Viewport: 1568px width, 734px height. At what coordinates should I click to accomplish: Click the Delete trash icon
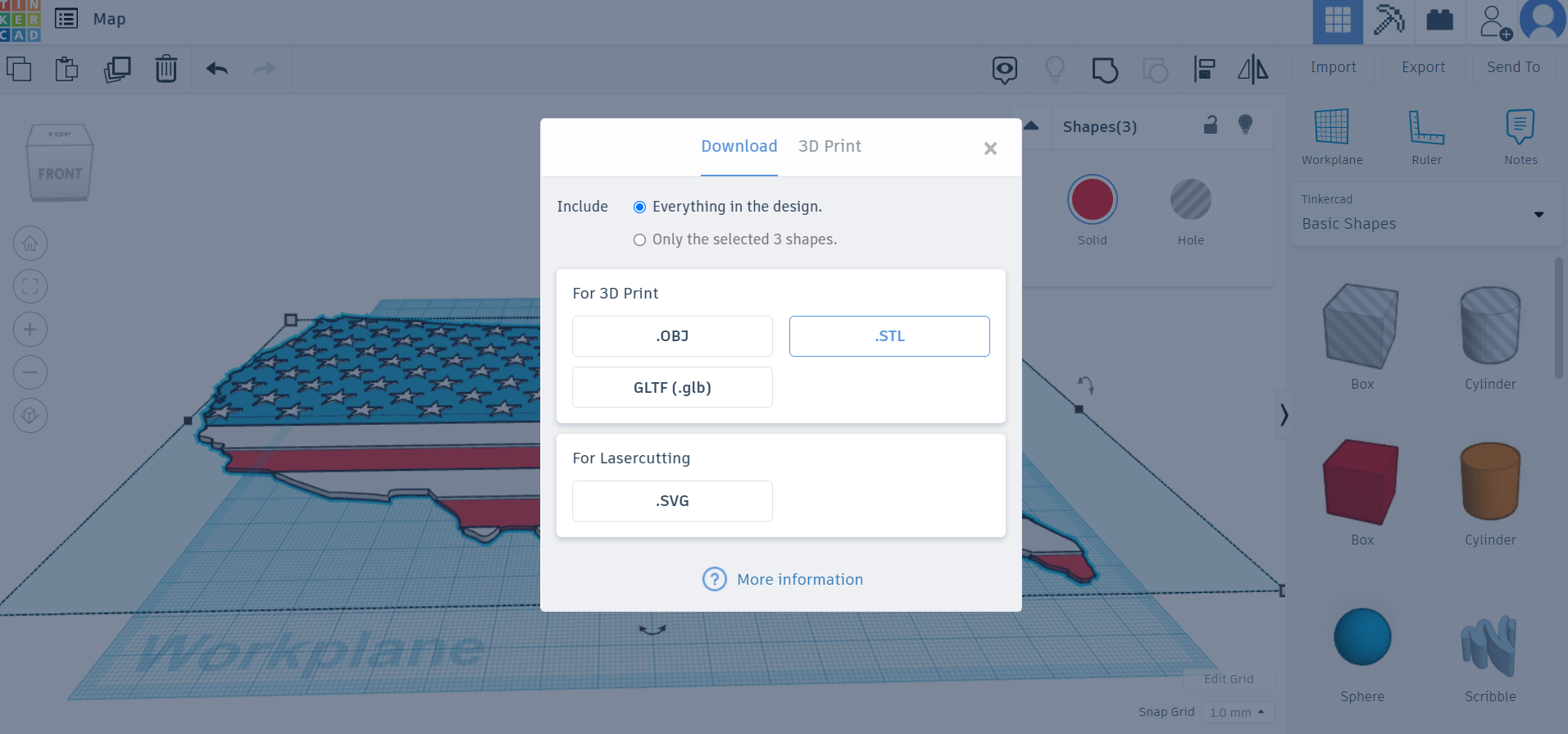166,69
